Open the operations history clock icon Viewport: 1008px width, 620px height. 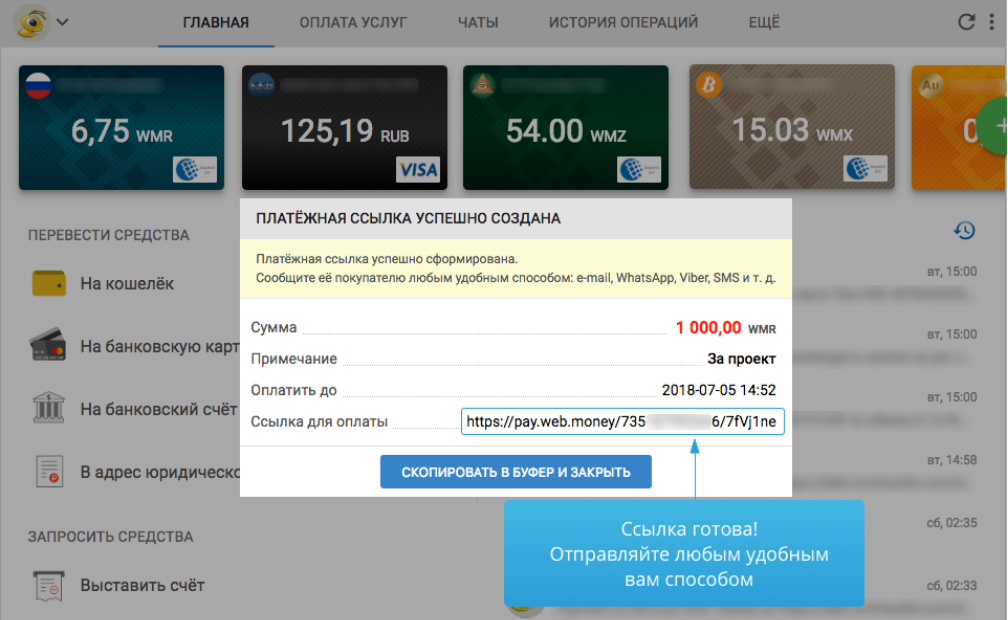tap(964, 231)
